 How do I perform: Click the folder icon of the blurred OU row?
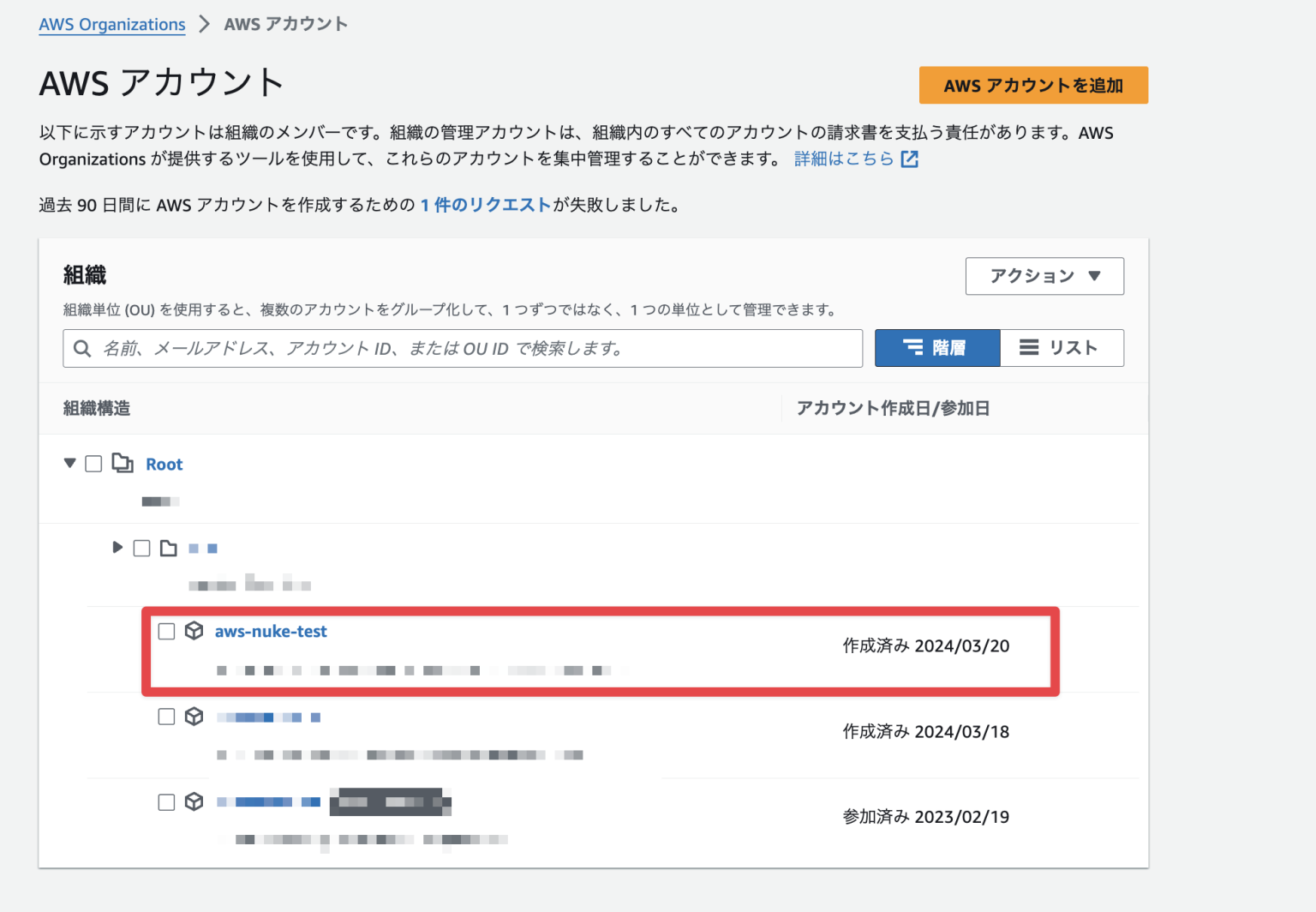[x=169, y=548]
